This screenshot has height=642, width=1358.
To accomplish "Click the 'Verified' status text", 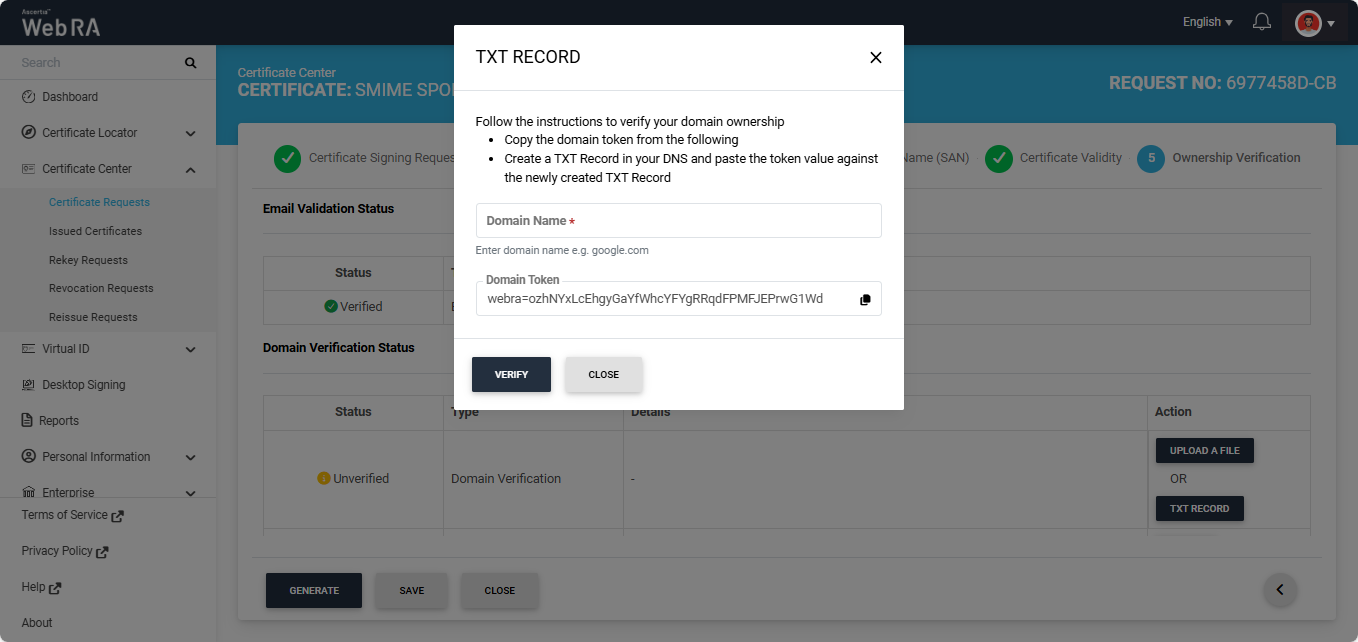I will point(361,307).
